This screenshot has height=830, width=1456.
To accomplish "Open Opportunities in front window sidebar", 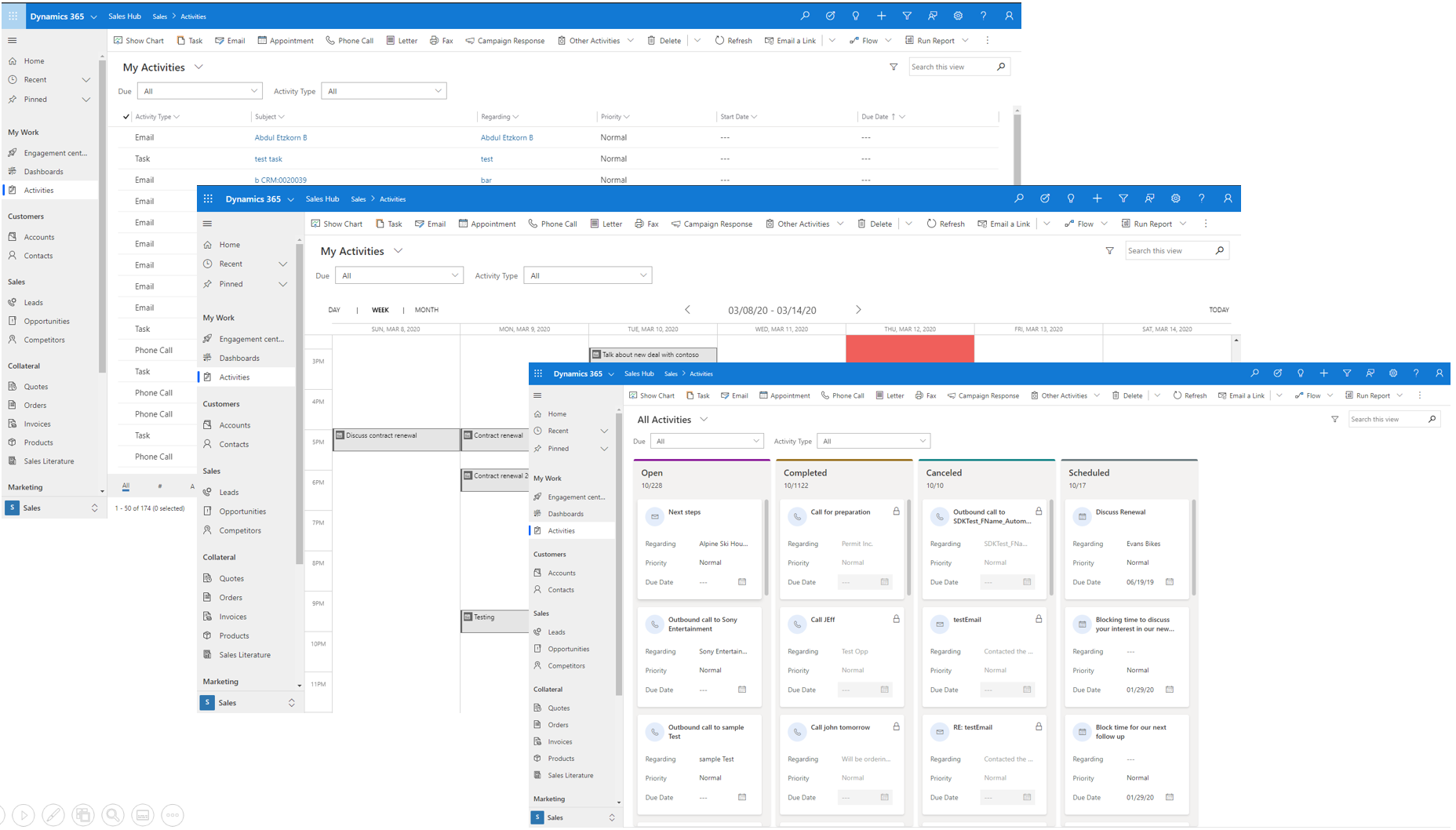I will (568, 649).
